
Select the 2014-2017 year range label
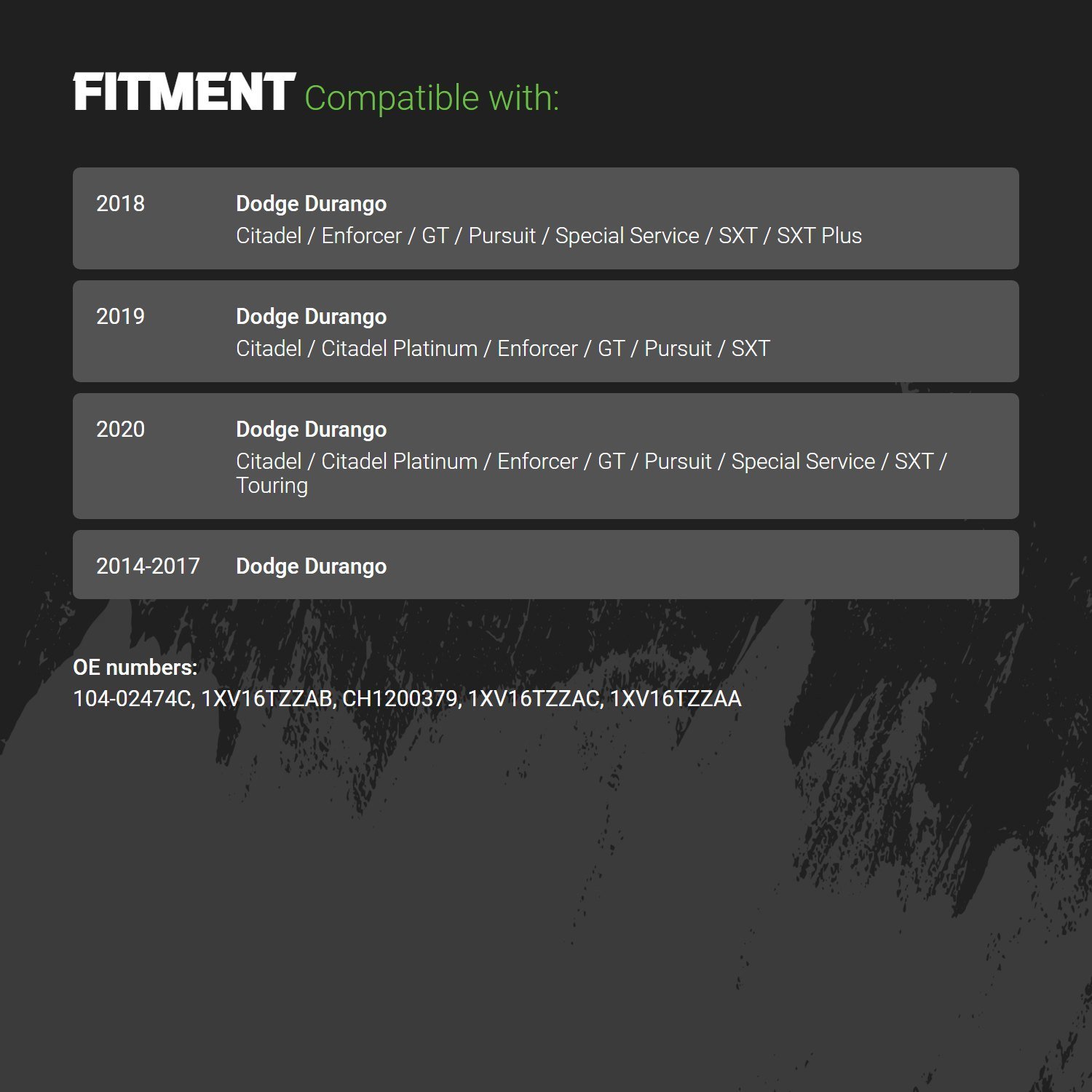tap(148, 566)
